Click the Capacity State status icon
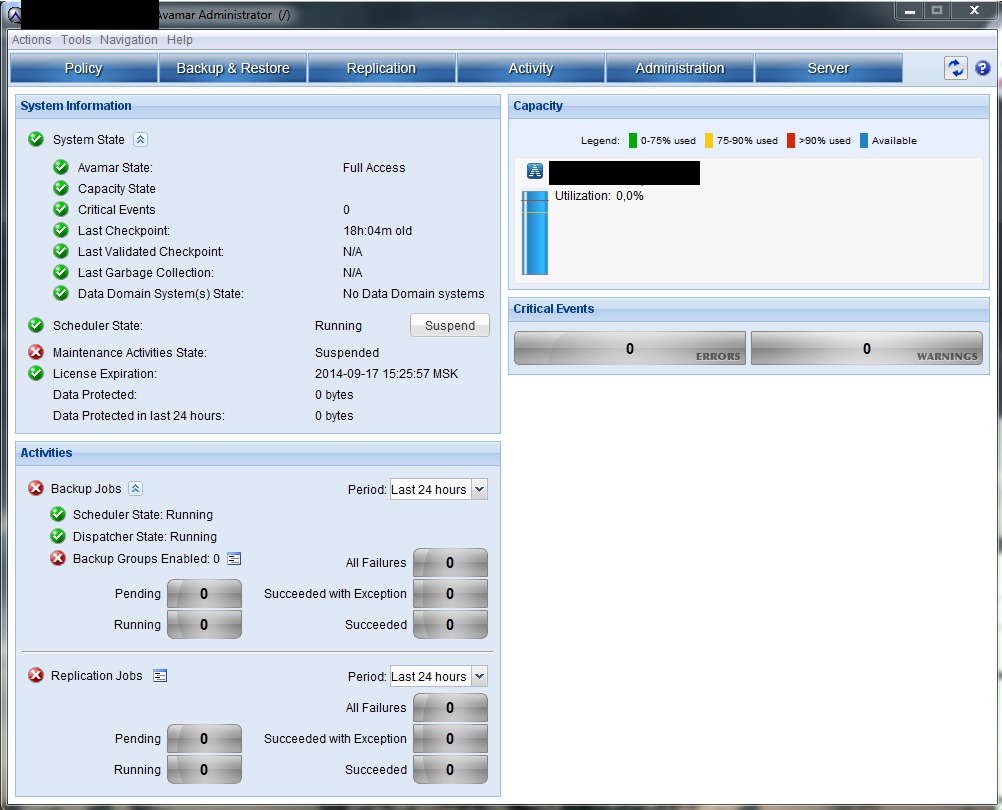This screenshot has height=810, width=1002. point(61,188)
